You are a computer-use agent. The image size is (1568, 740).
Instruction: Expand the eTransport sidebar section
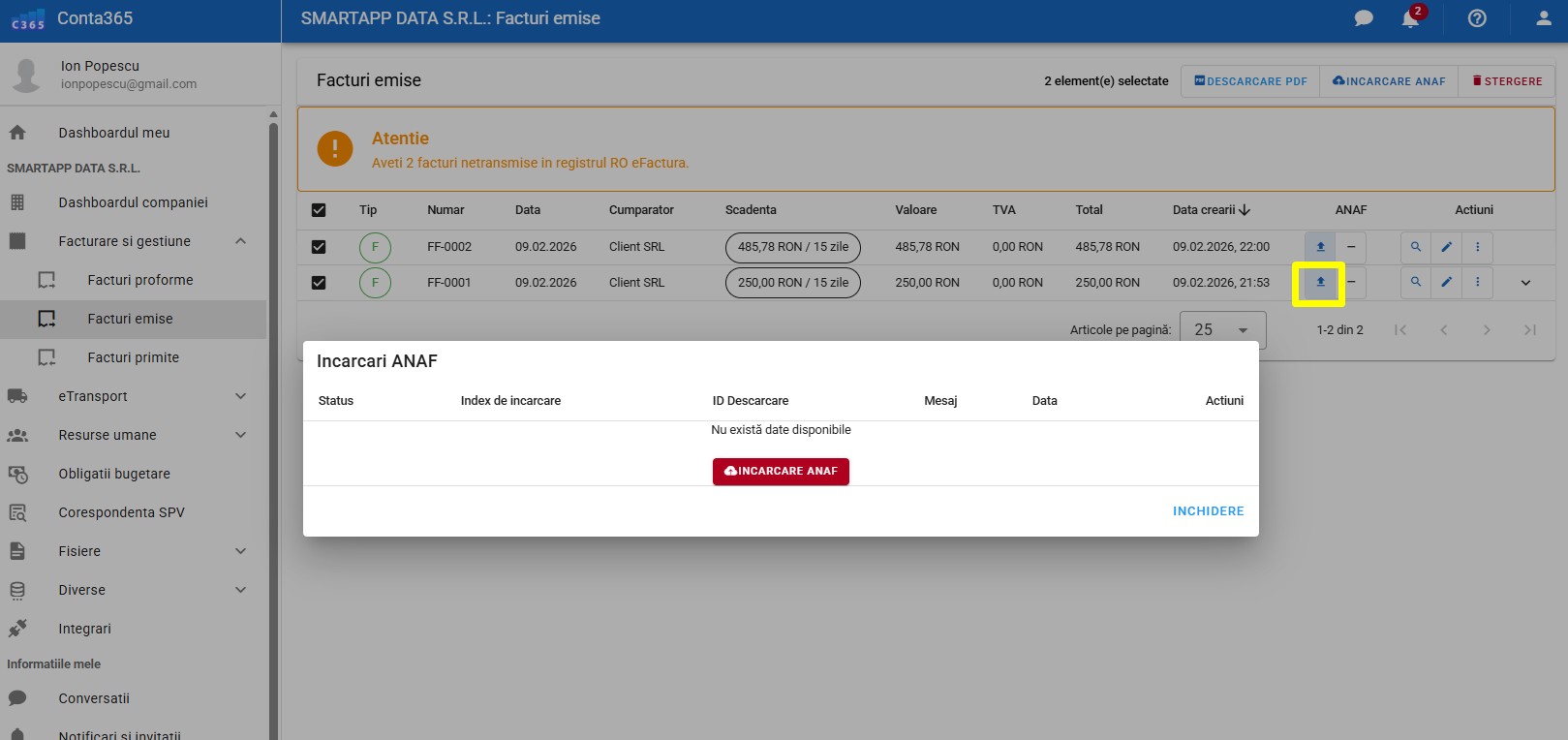240,396
